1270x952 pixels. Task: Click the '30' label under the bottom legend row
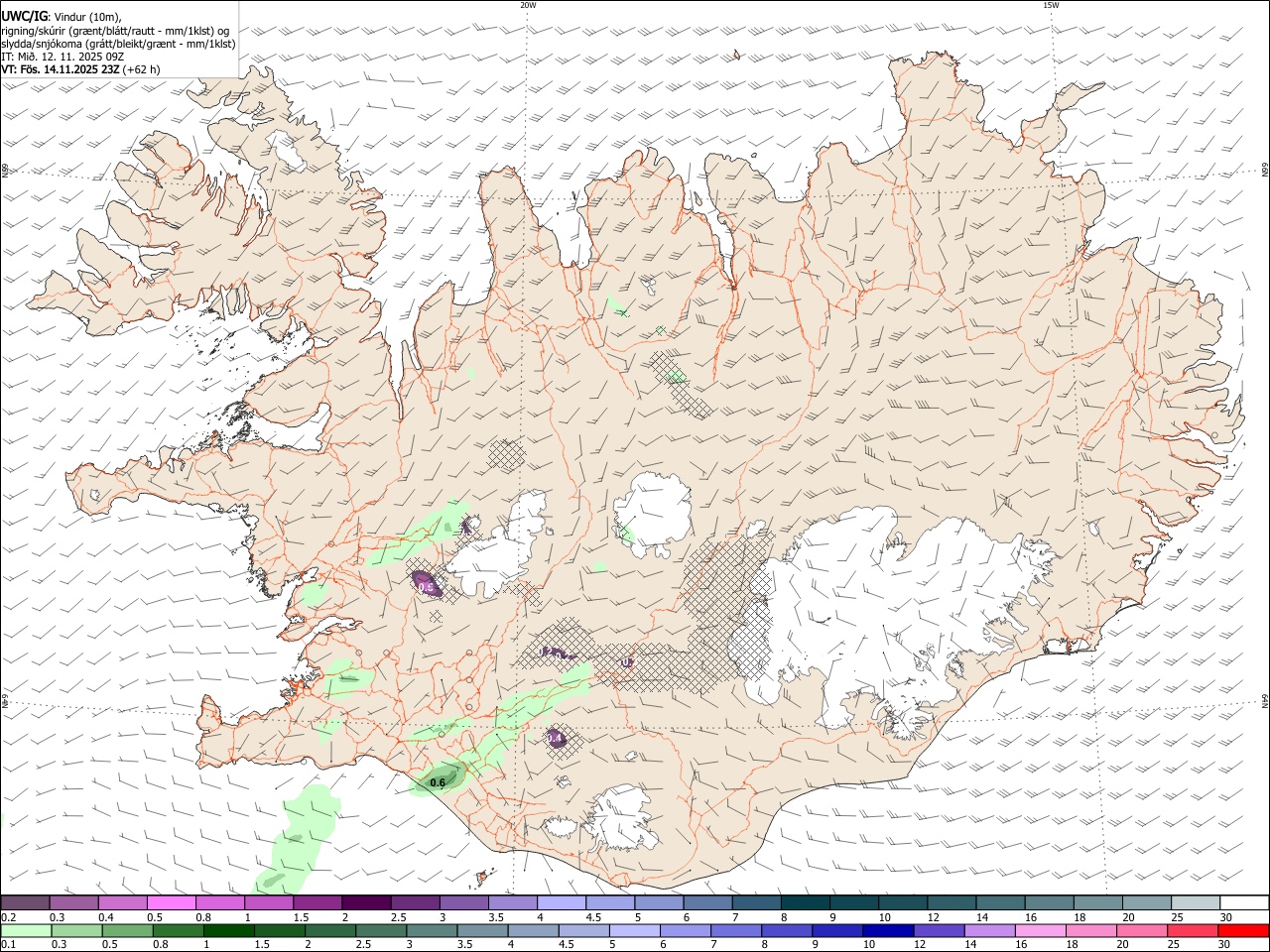1225,945
